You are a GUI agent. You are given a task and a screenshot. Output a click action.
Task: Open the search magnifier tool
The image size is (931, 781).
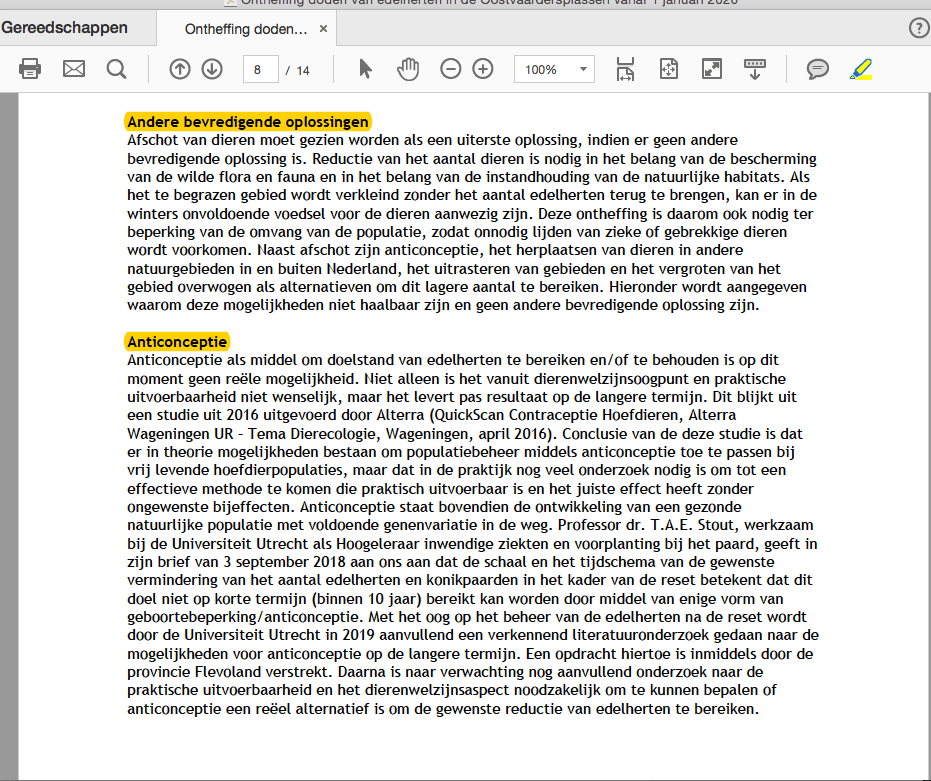click(117, 69)
